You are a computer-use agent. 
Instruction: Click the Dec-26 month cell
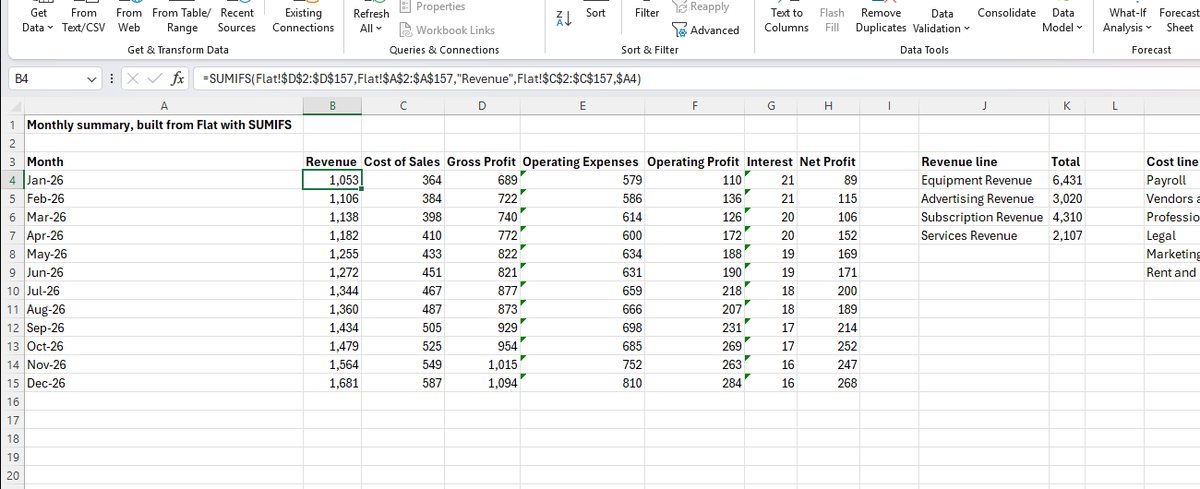[162, 384]
